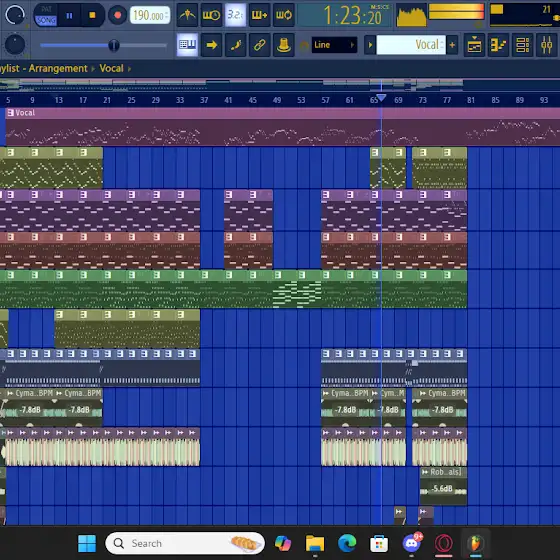Open the Piano roll view icon
560x560 pixels.
point(498,45)
